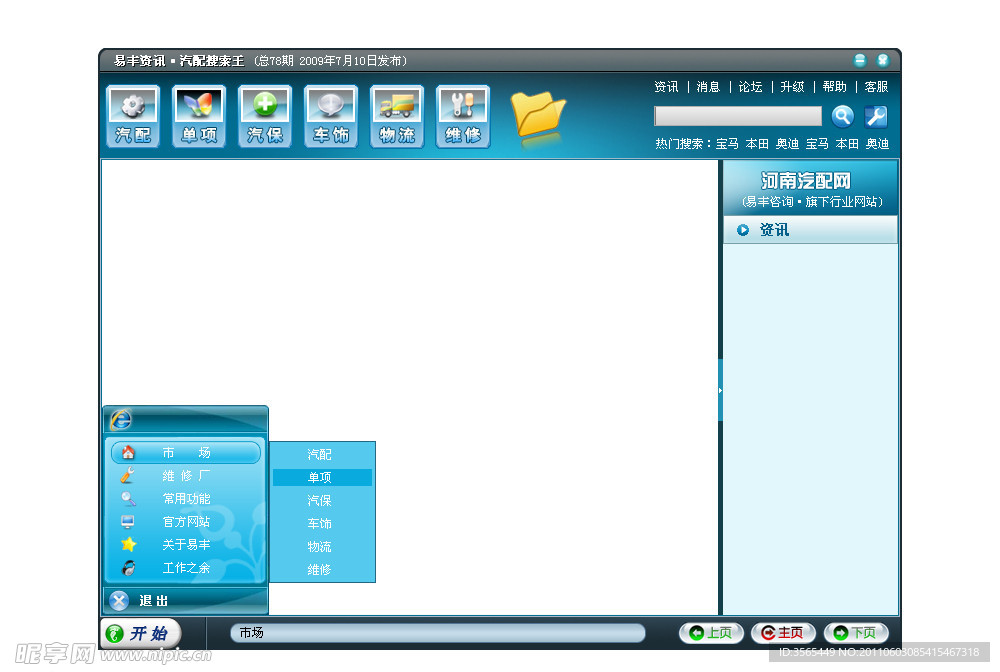
Task: Return home with 主页 button
Action: tap(783, 632)
